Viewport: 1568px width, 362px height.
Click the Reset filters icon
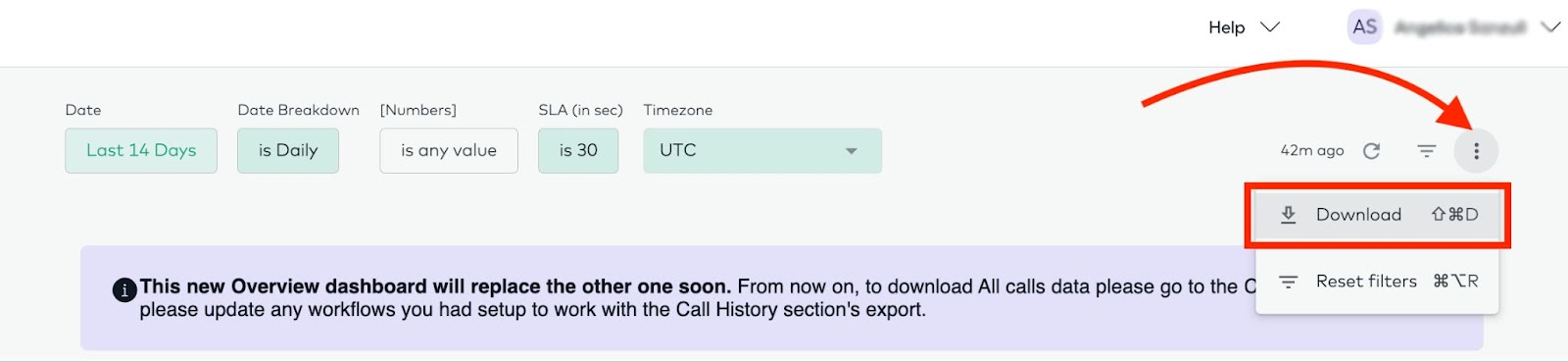point(1289,282)
